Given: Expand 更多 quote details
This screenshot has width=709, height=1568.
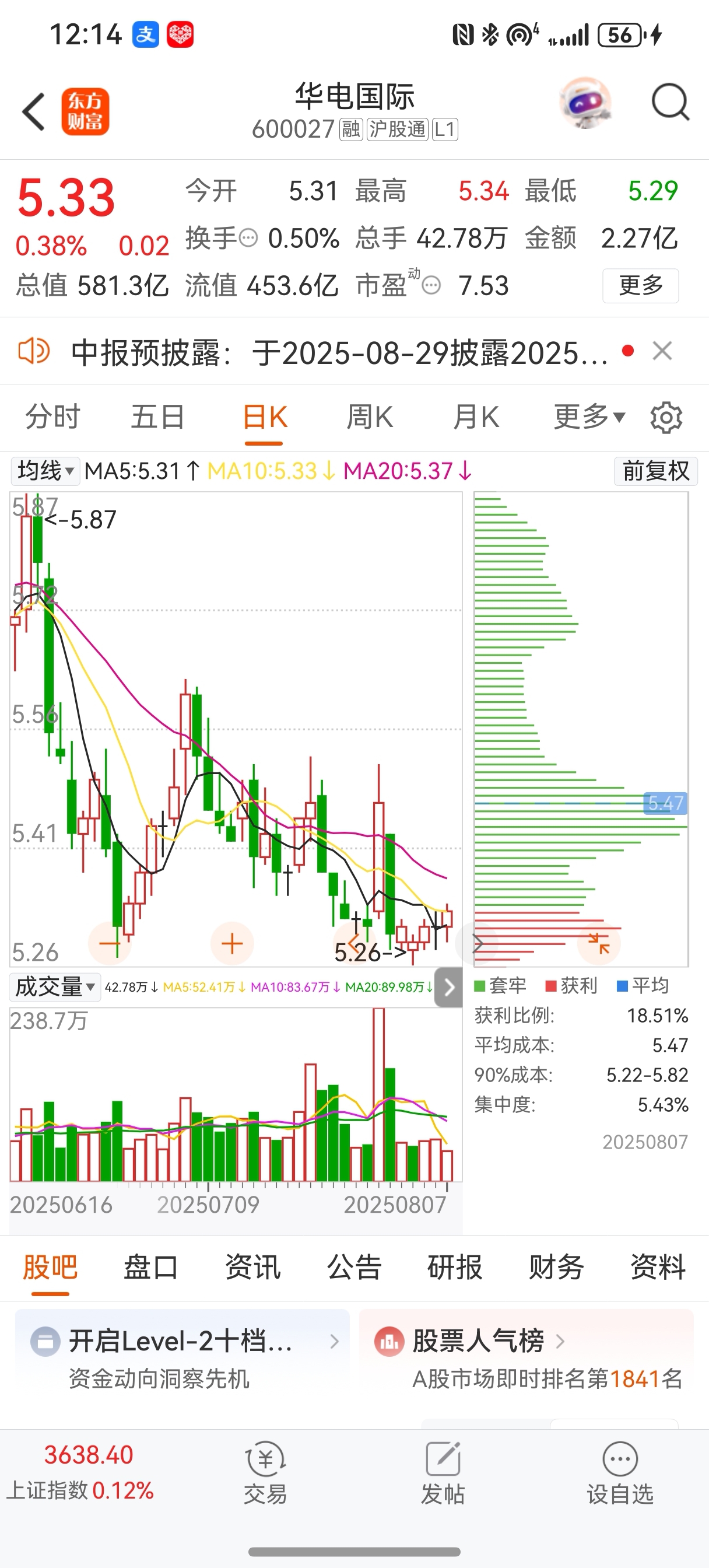Looking at the screenshot, I should point(640,285).
